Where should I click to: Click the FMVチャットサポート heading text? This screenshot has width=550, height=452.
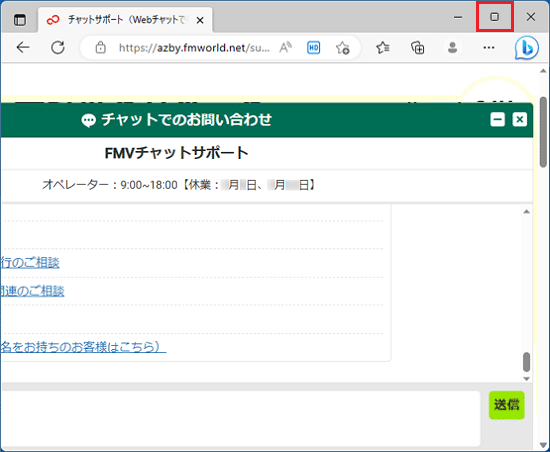coord(176,153)
